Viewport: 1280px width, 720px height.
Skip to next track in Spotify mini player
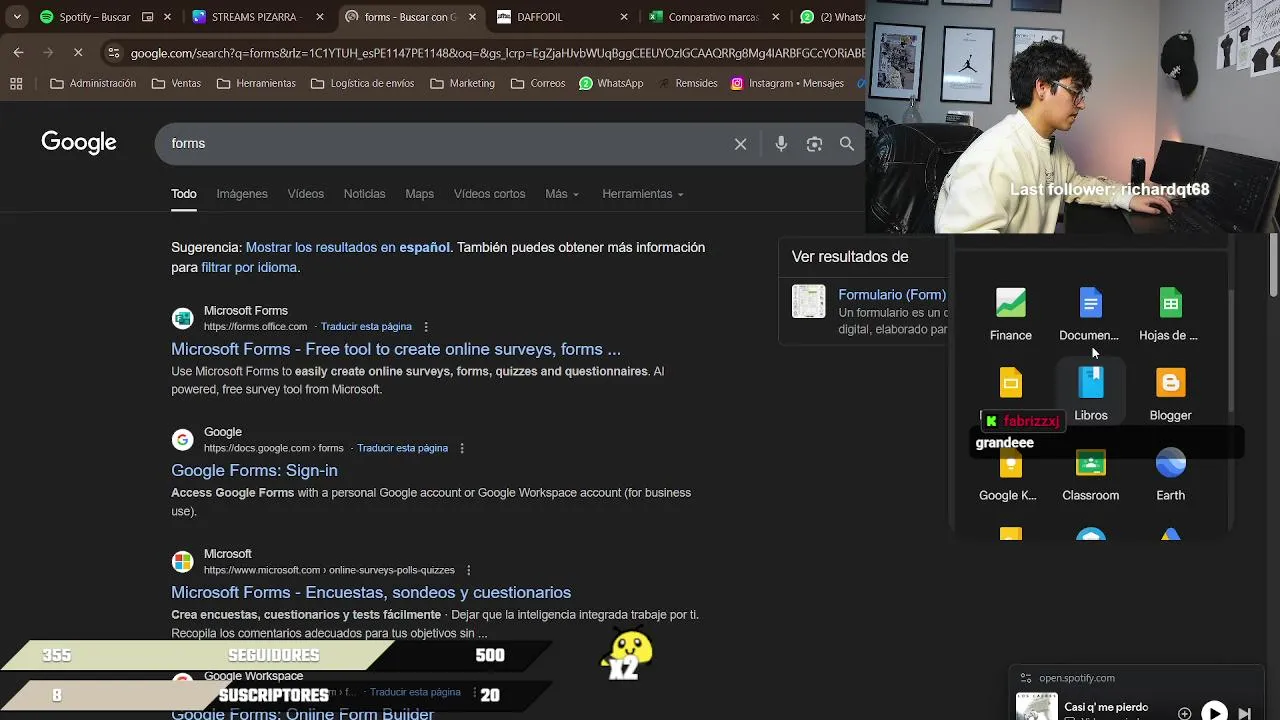(x=1245, y=713)
